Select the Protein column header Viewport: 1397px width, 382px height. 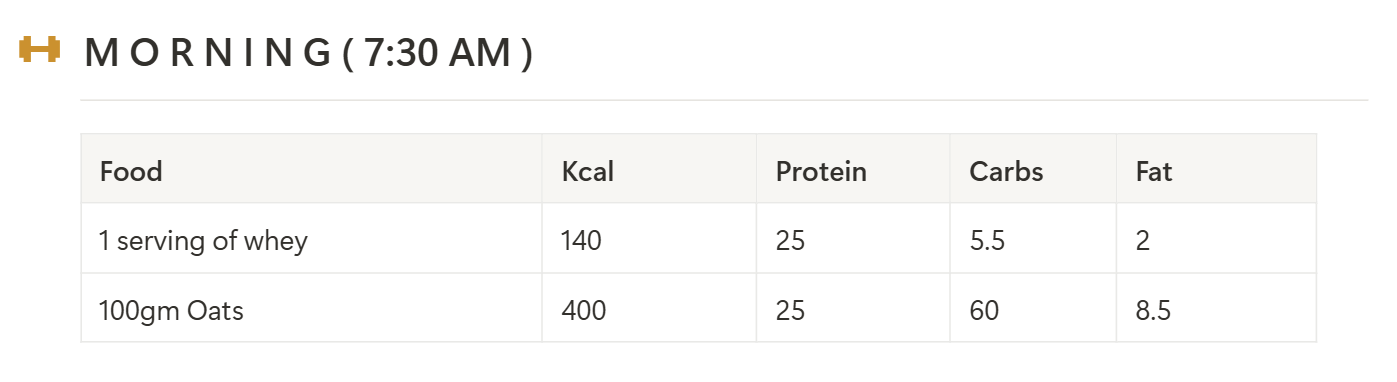[853, 169]
